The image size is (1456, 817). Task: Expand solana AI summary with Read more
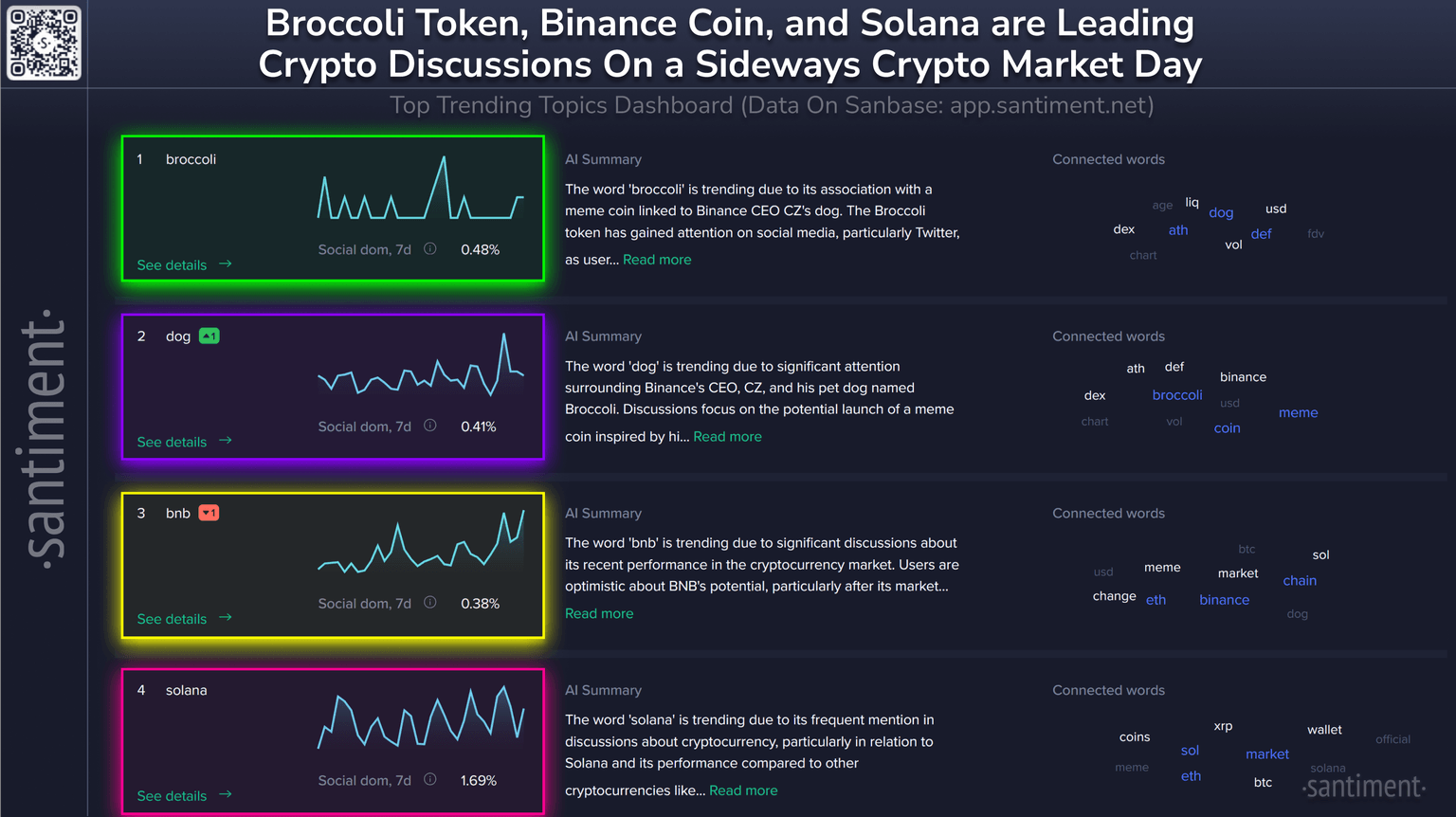743,790
